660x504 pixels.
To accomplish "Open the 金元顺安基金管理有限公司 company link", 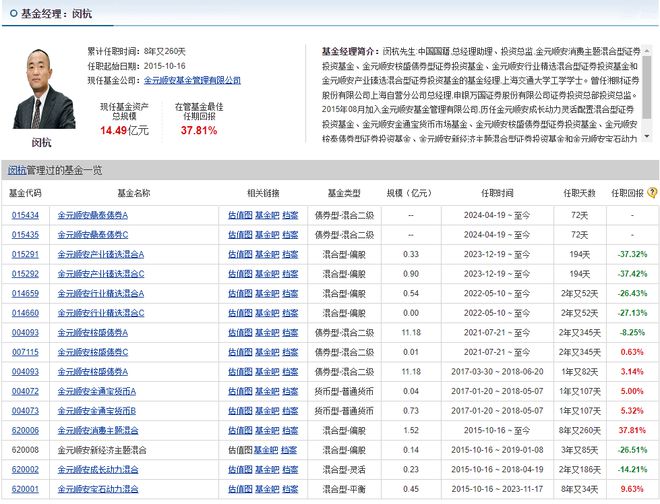I will pyautogui.click(x=192, y=80).
